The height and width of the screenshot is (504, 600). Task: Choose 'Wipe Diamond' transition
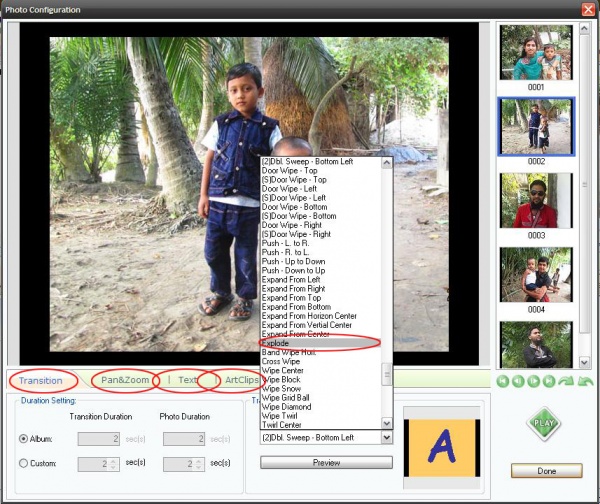tap(321, 407)
